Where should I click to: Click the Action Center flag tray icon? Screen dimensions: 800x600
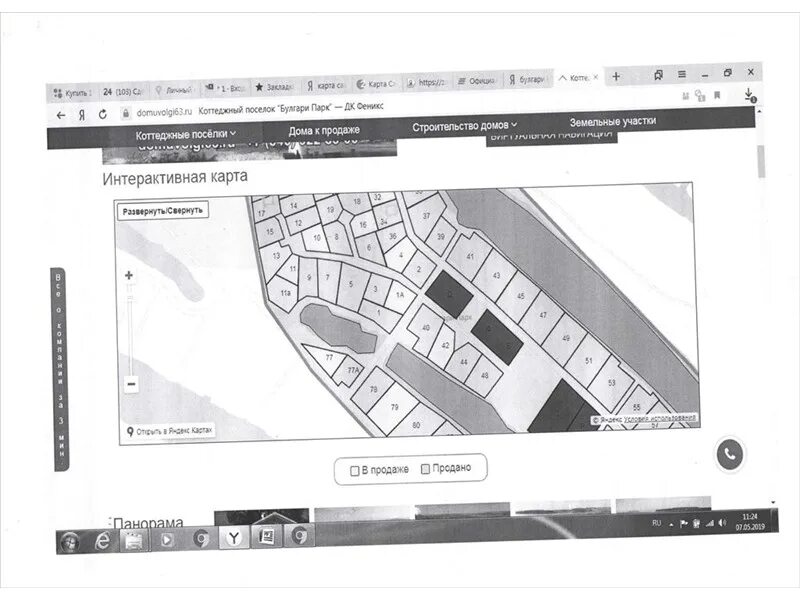pos(684,523)
